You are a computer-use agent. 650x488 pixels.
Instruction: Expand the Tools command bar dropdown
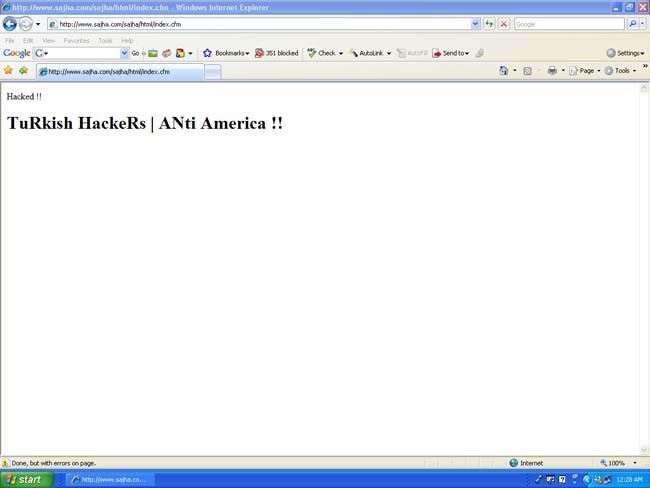tap(621, 71)
